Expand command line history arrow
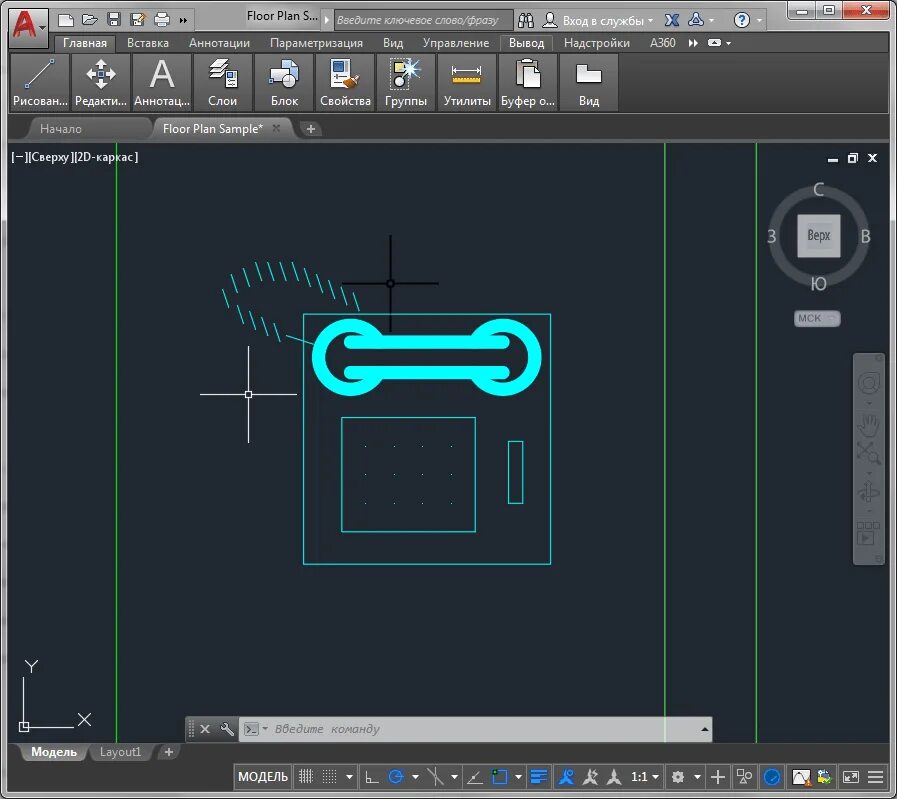897x799 pixels. 705,729
